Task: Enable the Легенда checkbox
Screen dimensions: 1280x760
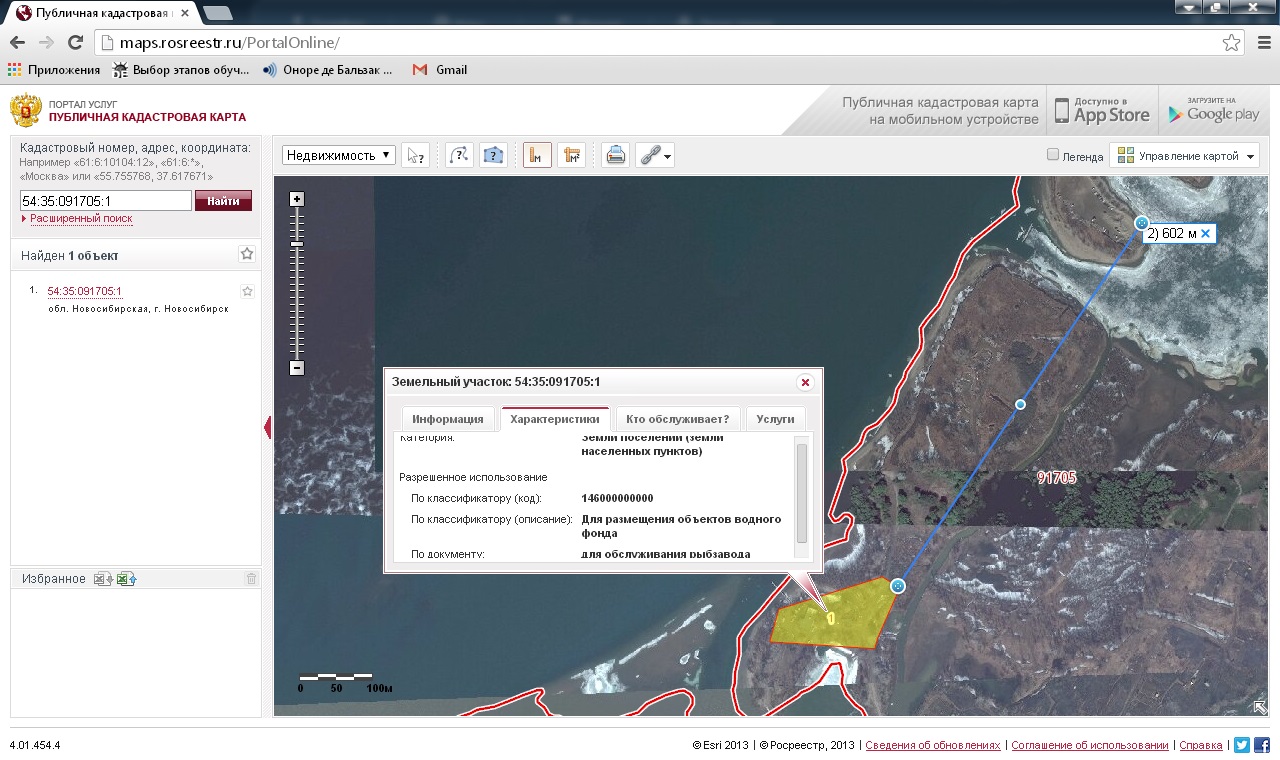Action: coord(1052,155)
